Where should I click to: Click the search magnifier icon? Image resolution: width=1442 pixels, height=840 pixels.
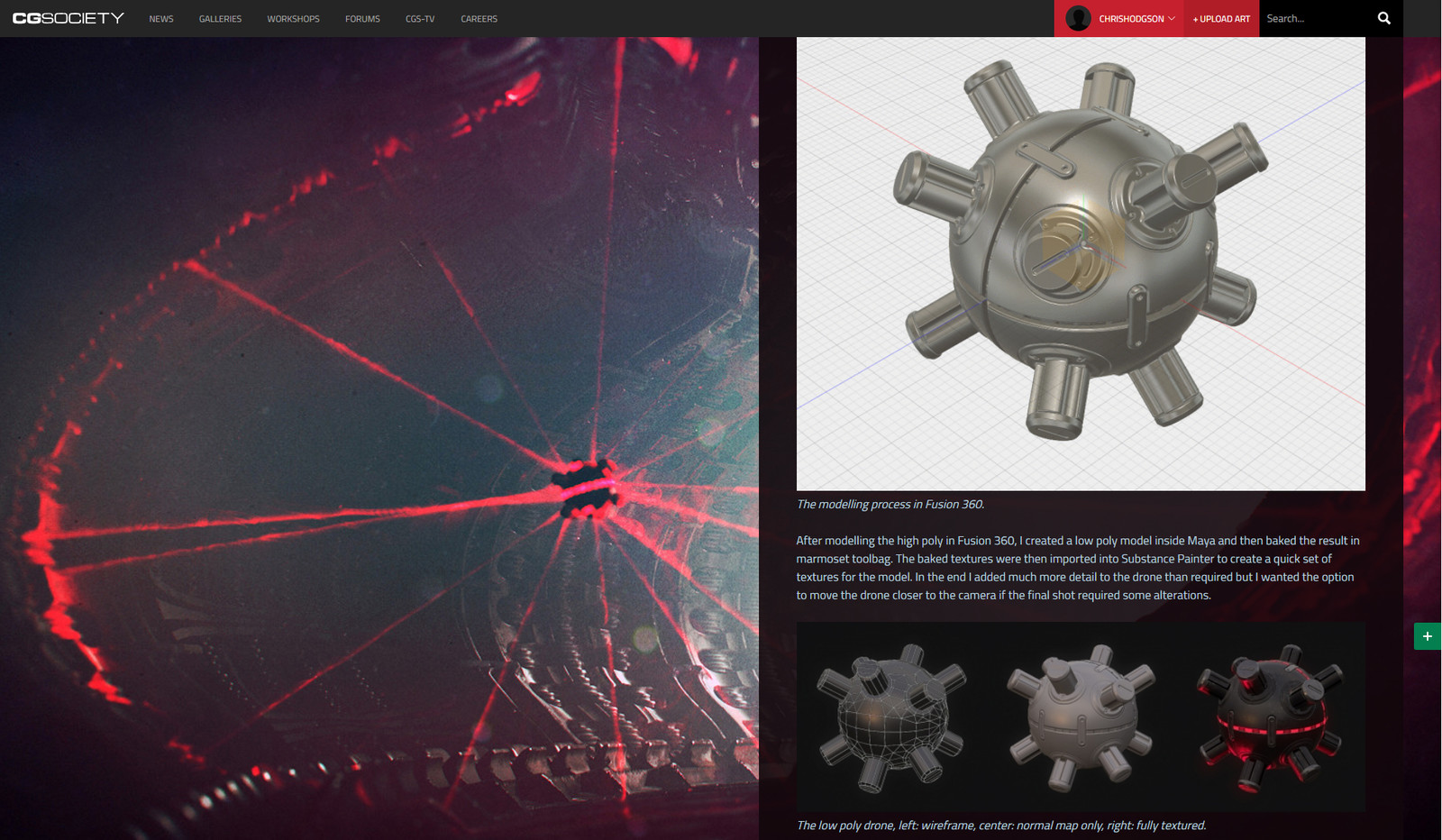pyautogui.click(x=1384, y=18)
